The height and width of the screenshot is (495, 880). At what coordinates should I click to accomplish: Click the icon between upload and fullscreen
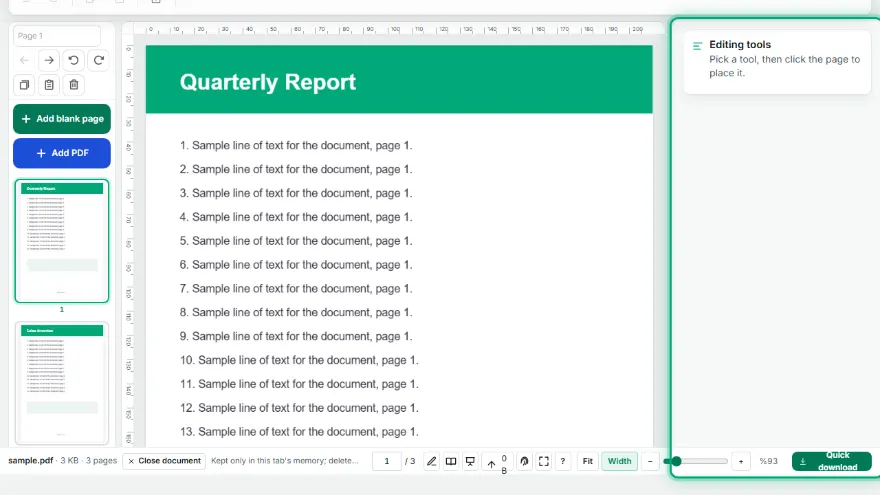point(524,461)
